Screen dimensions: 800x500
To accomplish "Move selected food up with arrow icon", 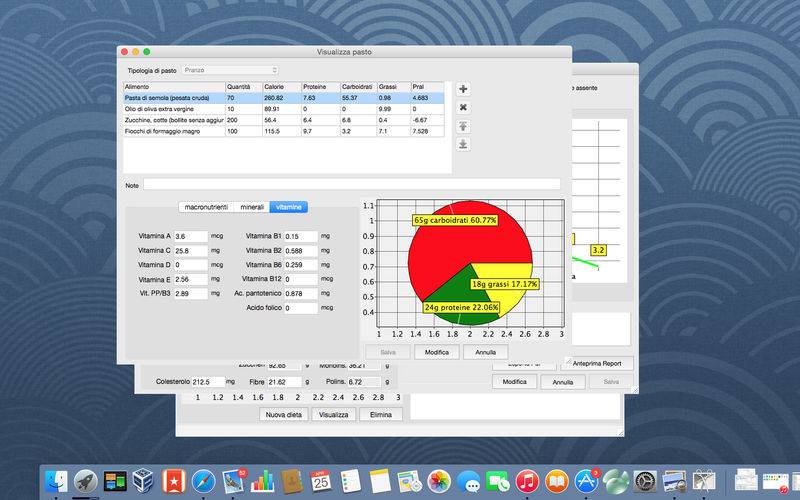I will [x=463, y=126].
